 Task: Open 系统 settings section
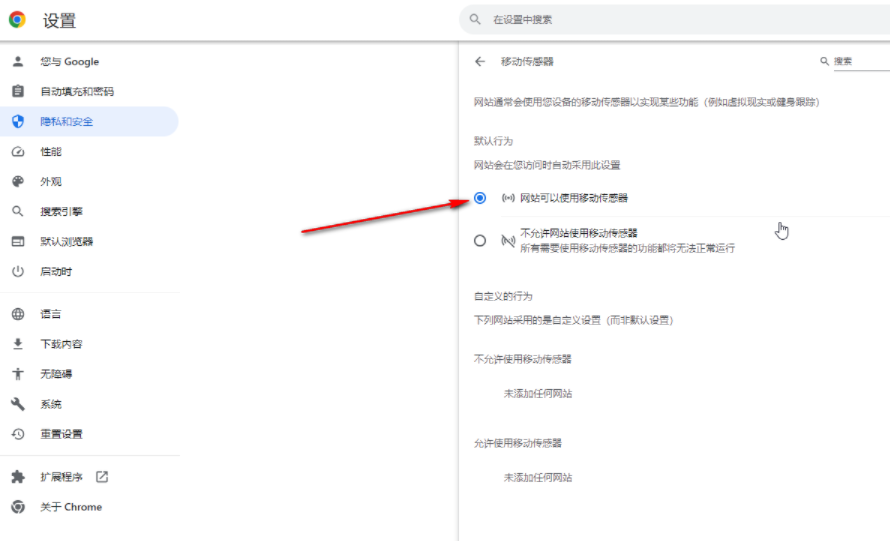(90, 404)
